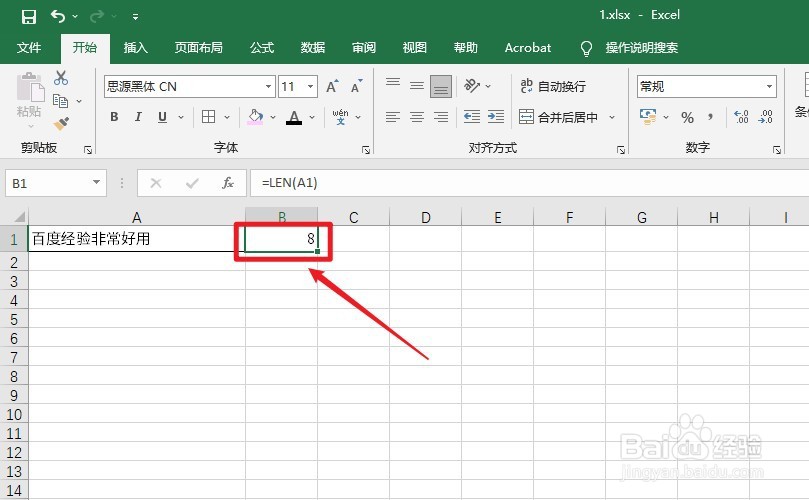The width and height of the screenshot is (809, 500).
Task: Switch to the 页面布局 tab
Action: [x=199, y=48]
